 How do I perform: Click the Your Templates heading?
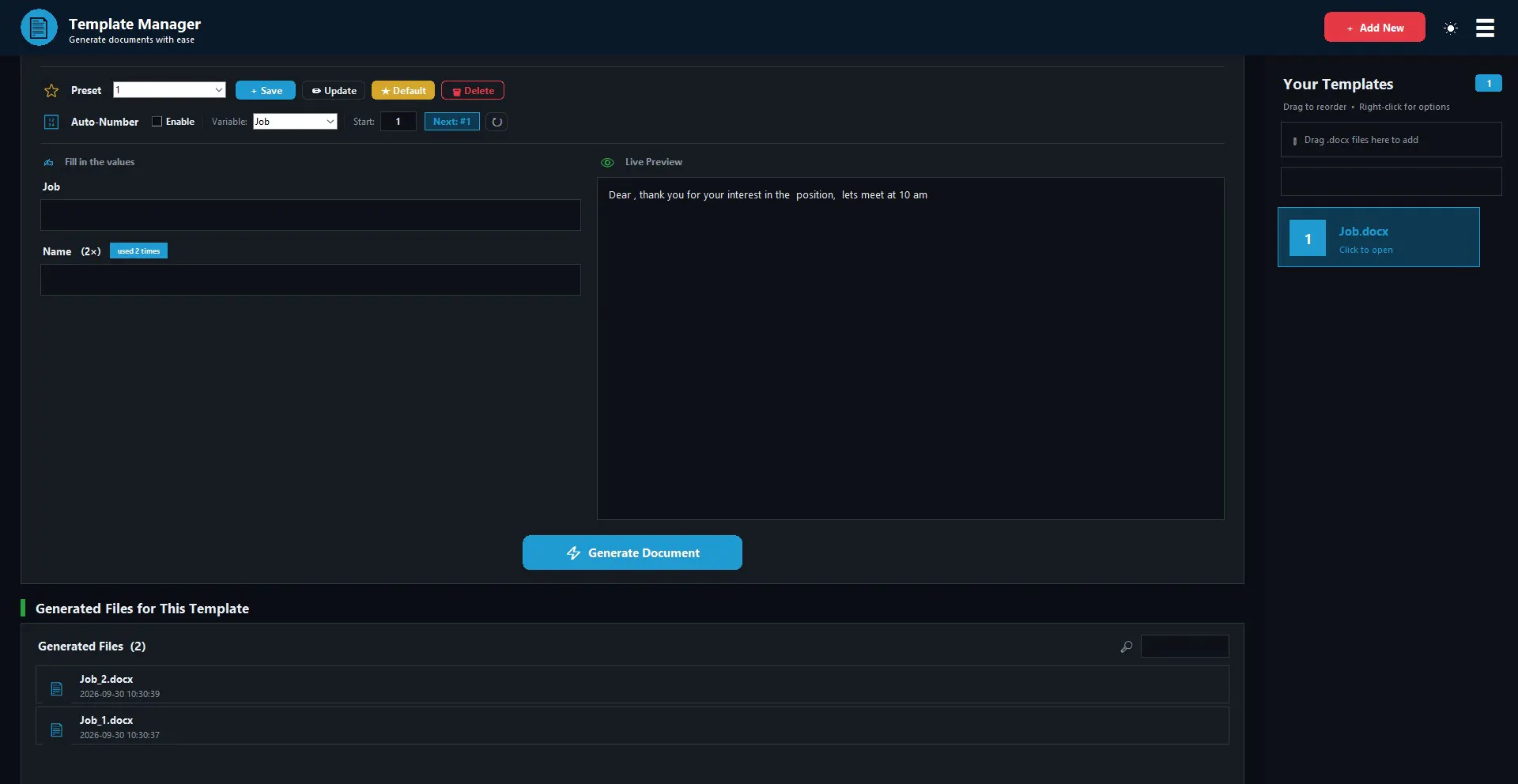click(1338, 84)
